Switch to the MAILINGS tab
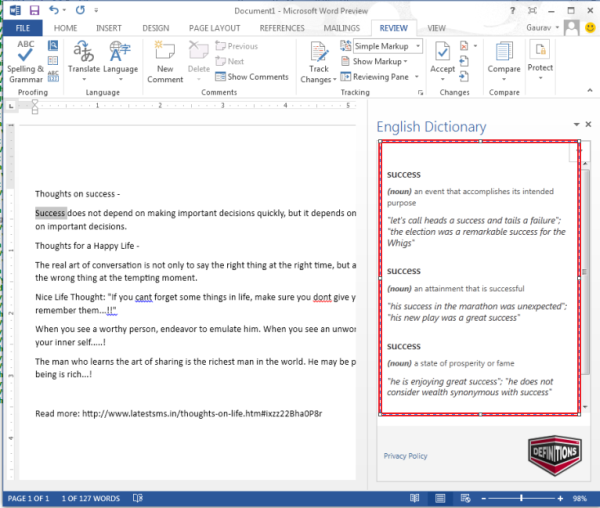This screenshot has height=508, width=600. (x=342, y=28)
